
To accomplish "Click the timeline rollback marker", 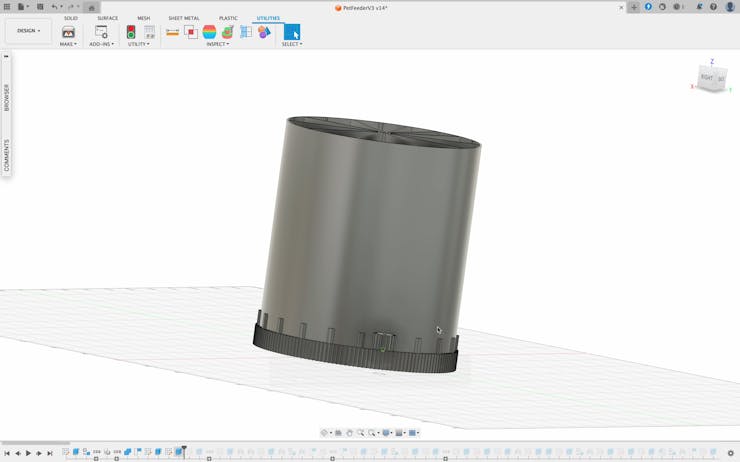I will [184, 450].
